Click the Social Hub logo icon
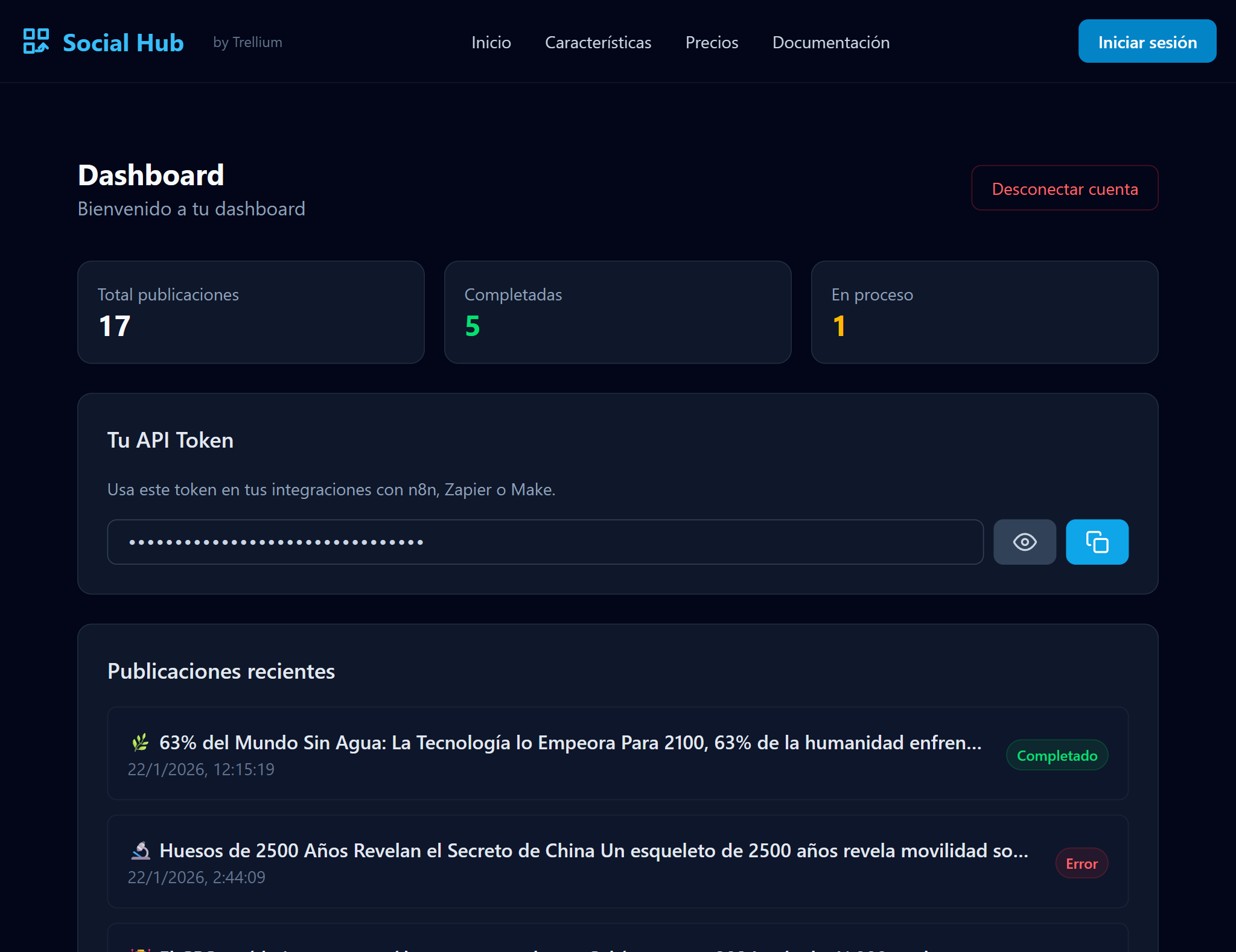The width and height of the screenshot is (1236, 952). coord(36,41)
